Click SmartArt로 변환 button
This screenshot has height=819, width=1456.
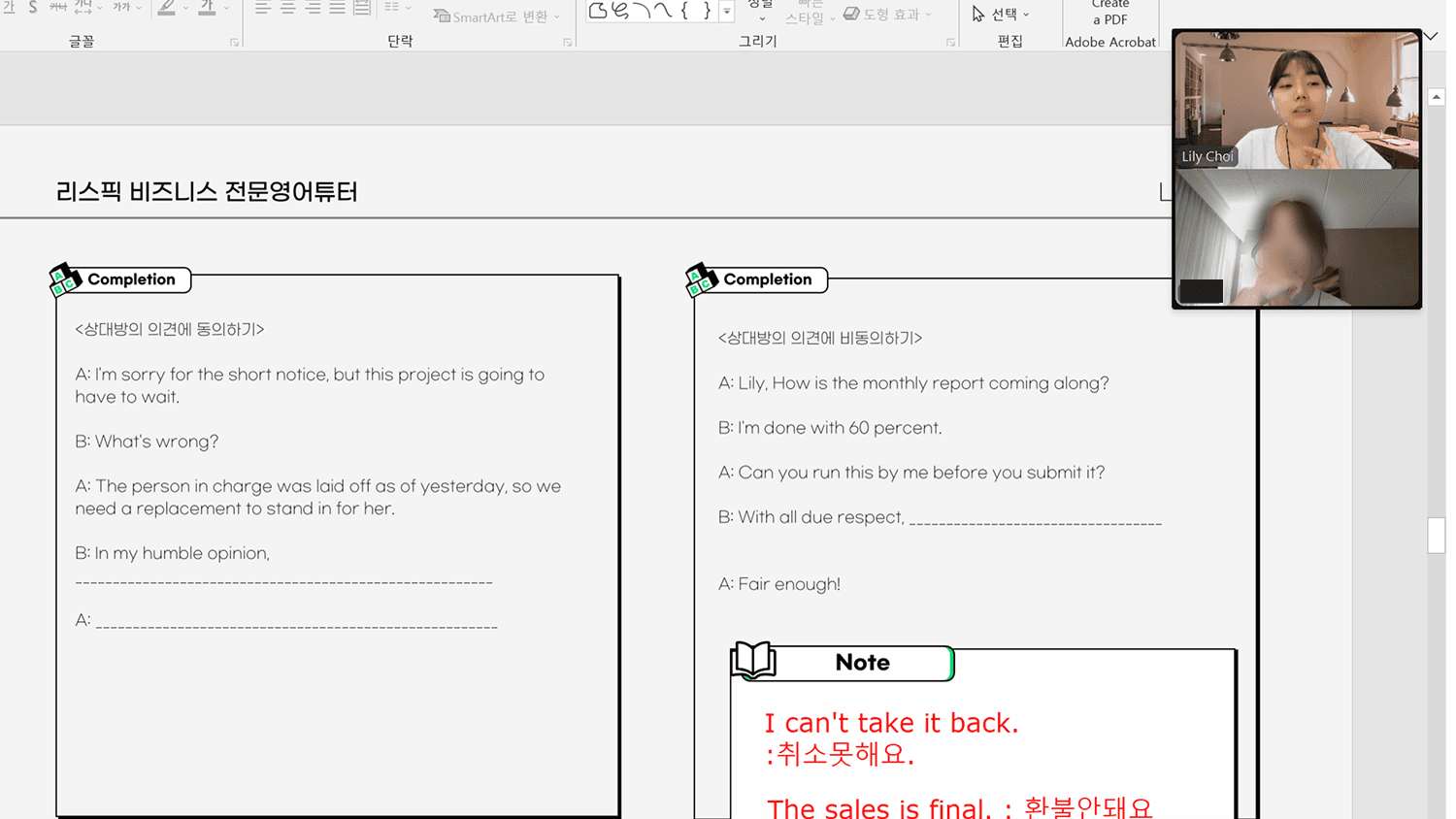(x=497, y=16)
